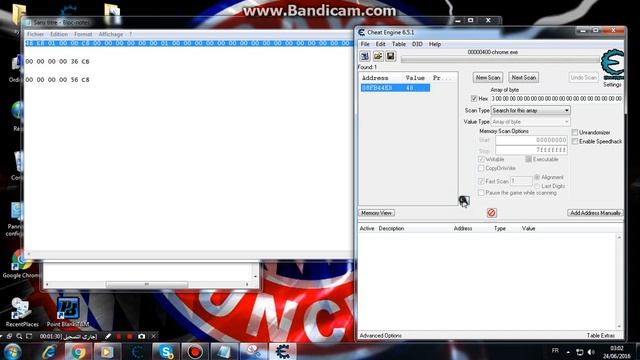This screenshot has width=640, height=360.
Task: Check Enable Speedhack
Action: (575, 141)
